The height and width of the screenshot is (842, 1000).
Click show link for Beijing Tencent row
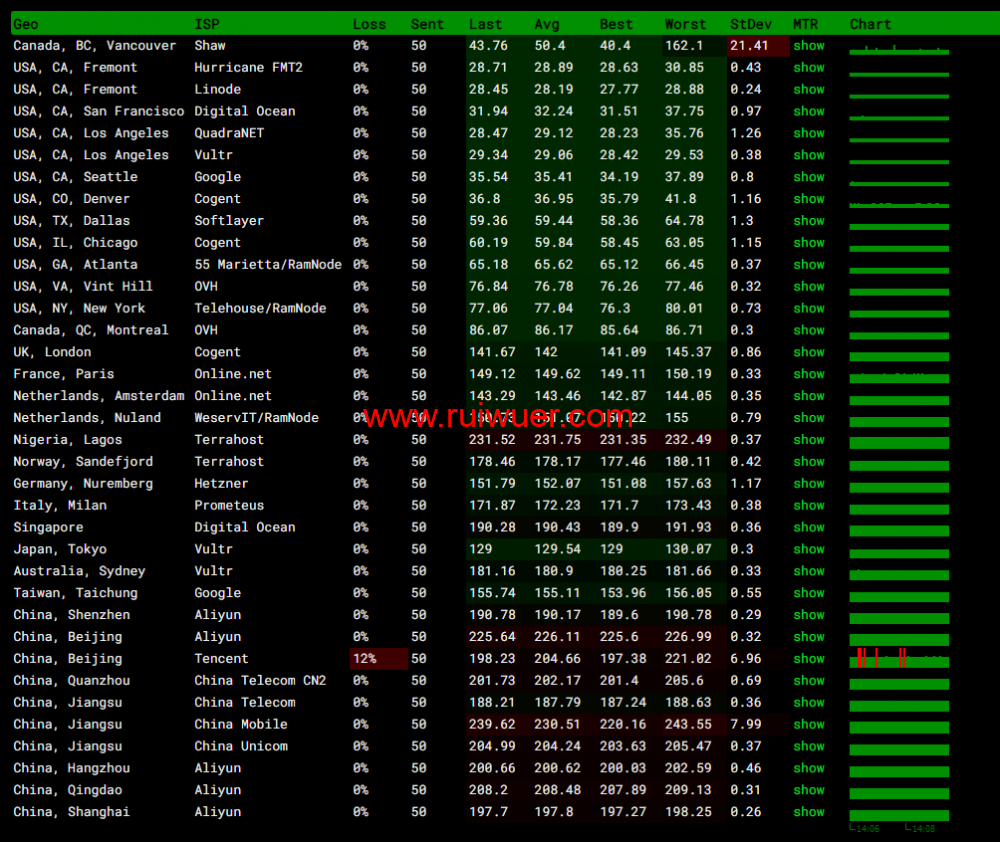click(808, 659)
